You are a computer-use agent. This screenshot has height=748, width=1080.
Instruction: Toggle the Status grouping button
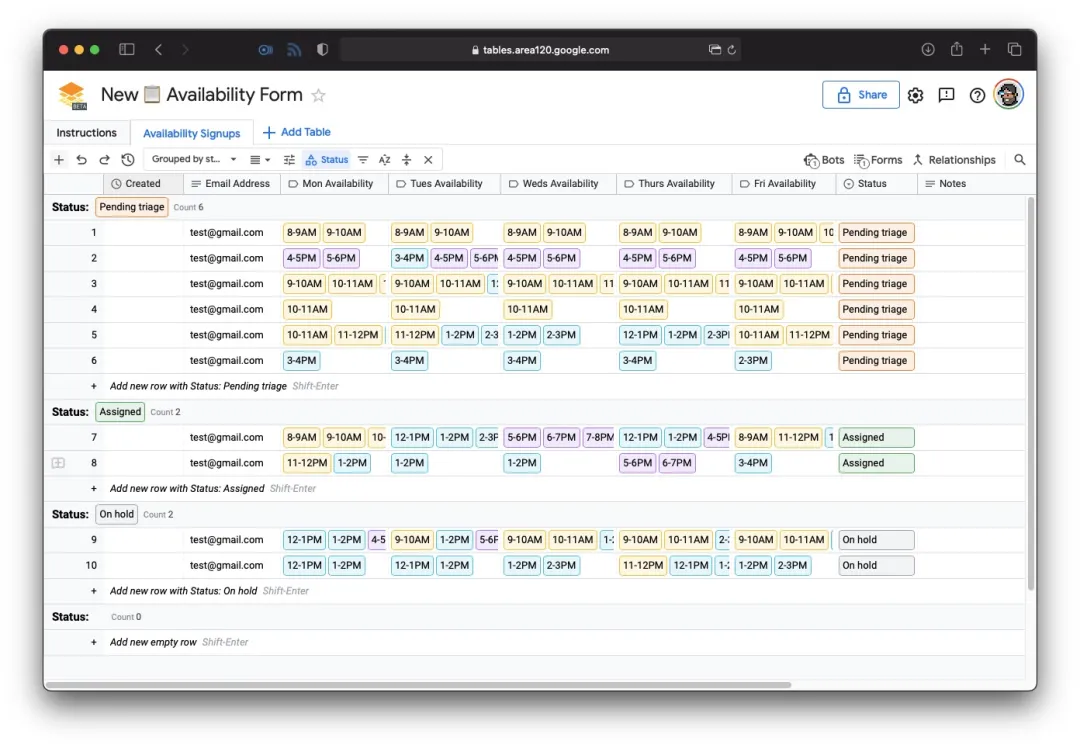pyautogui.click(x=327, y=160)
